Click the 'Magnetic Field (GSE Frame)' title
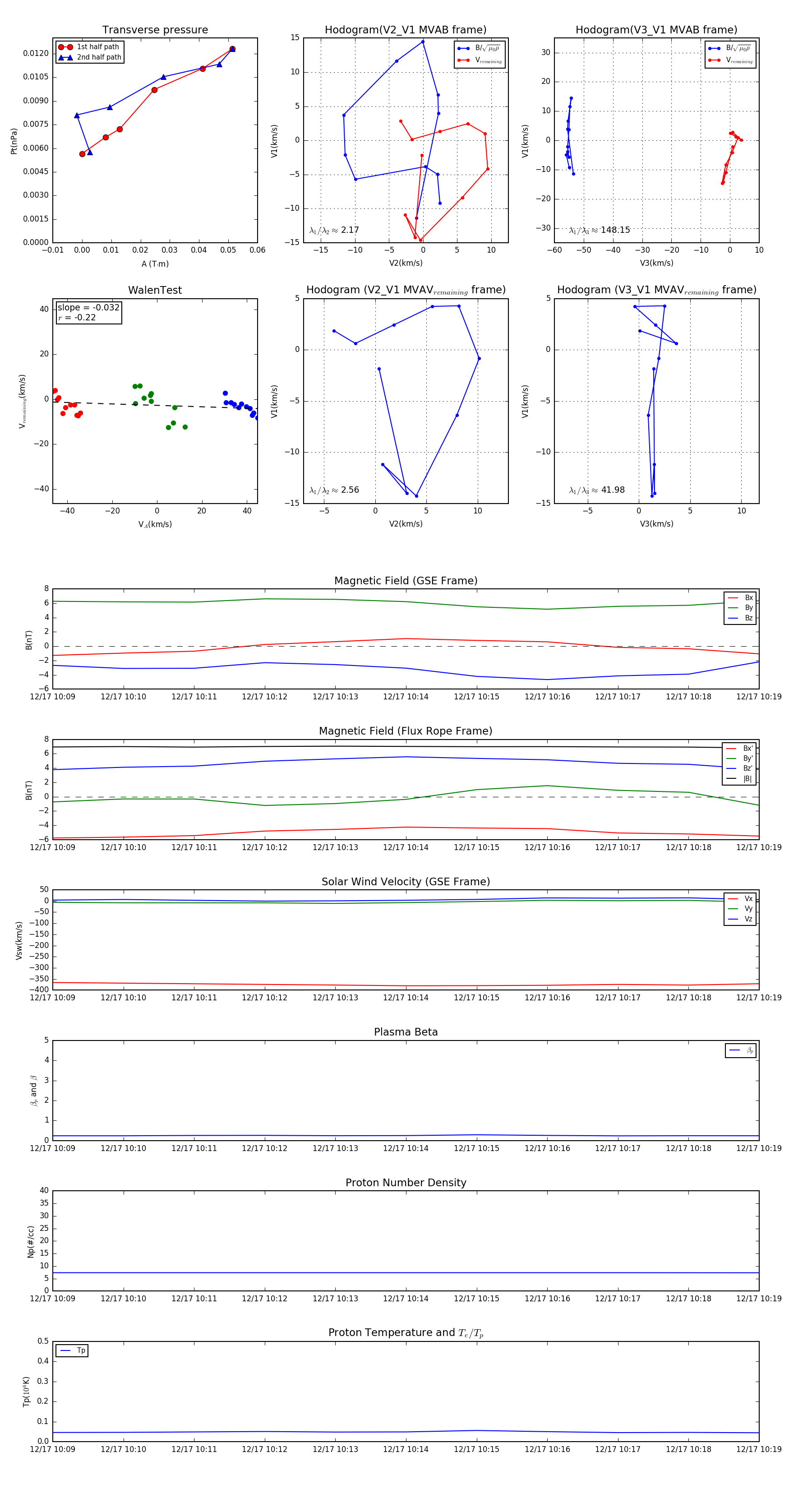Image resolution: width=812 pixels, height=1489 pixels. (406, 581)
